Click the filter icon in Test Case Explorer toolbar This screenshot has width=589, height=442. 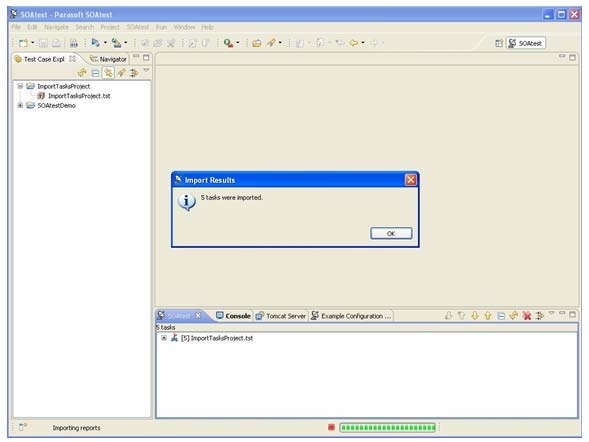click(x=134, y=72)
